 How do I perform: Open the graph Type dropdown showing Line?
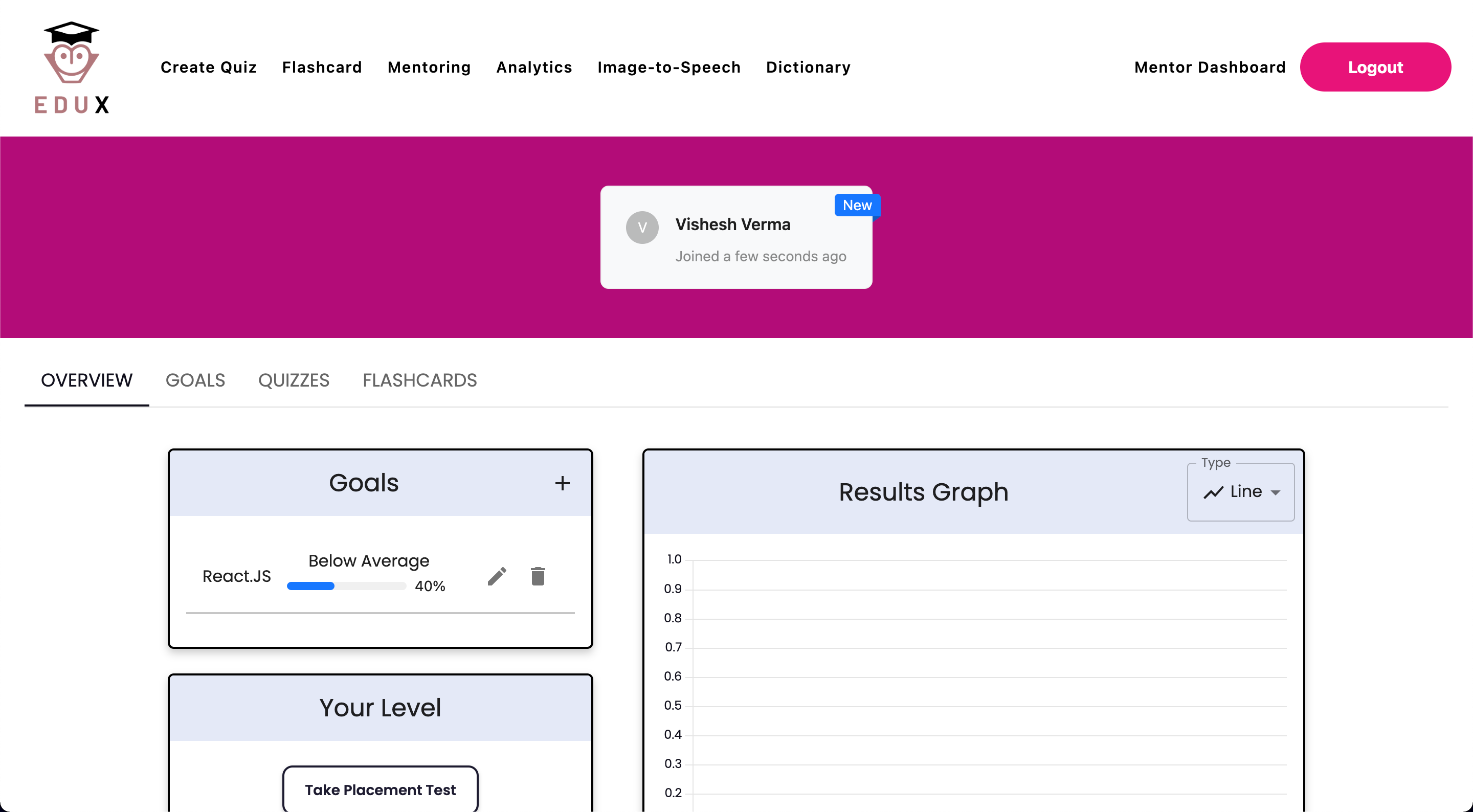click(x=1240, y=492)
